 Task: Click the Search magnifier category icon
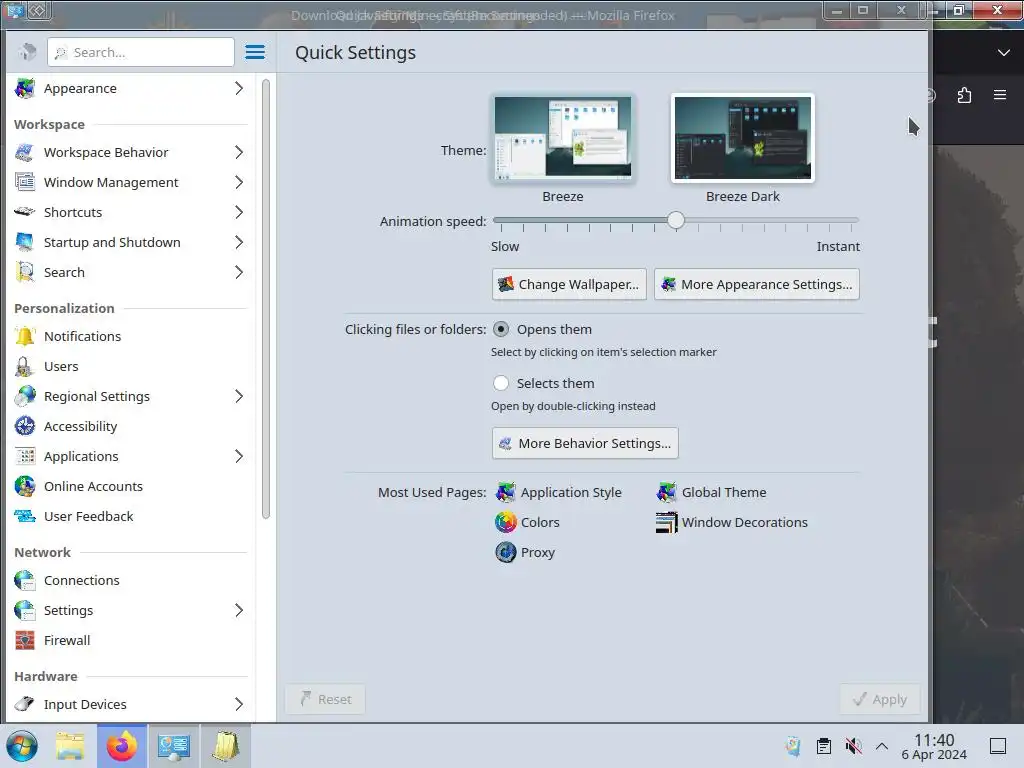click(x=25, y=272)
